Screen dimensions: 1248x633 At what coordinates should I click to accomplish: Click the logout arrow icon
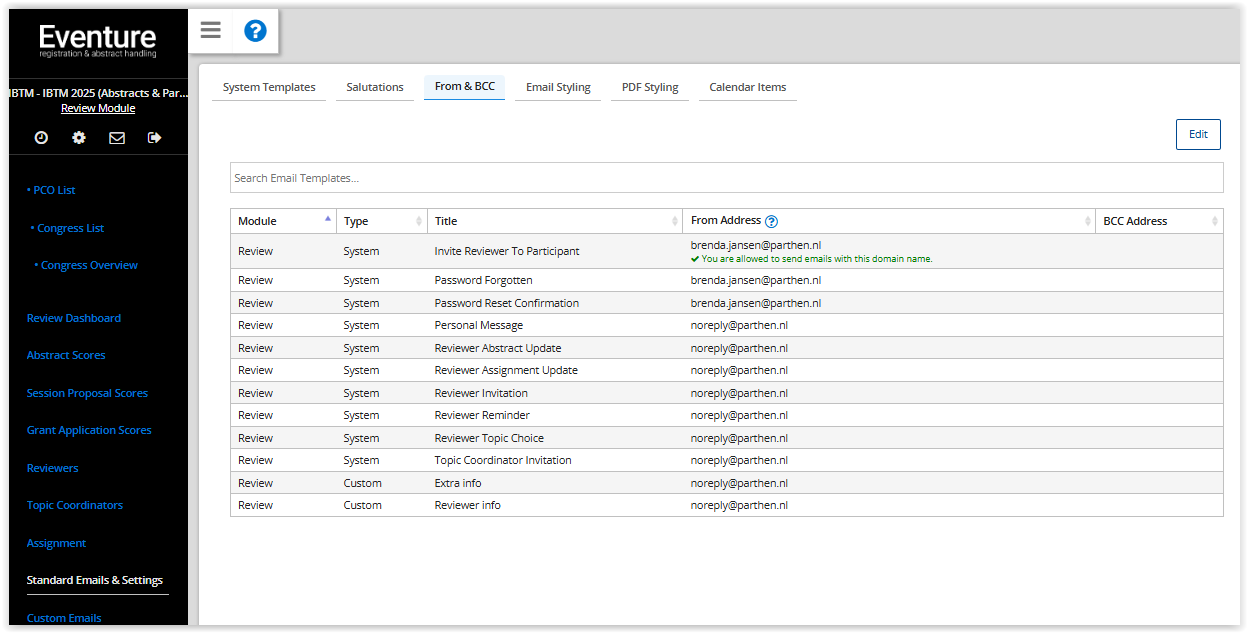click(154, 138)
